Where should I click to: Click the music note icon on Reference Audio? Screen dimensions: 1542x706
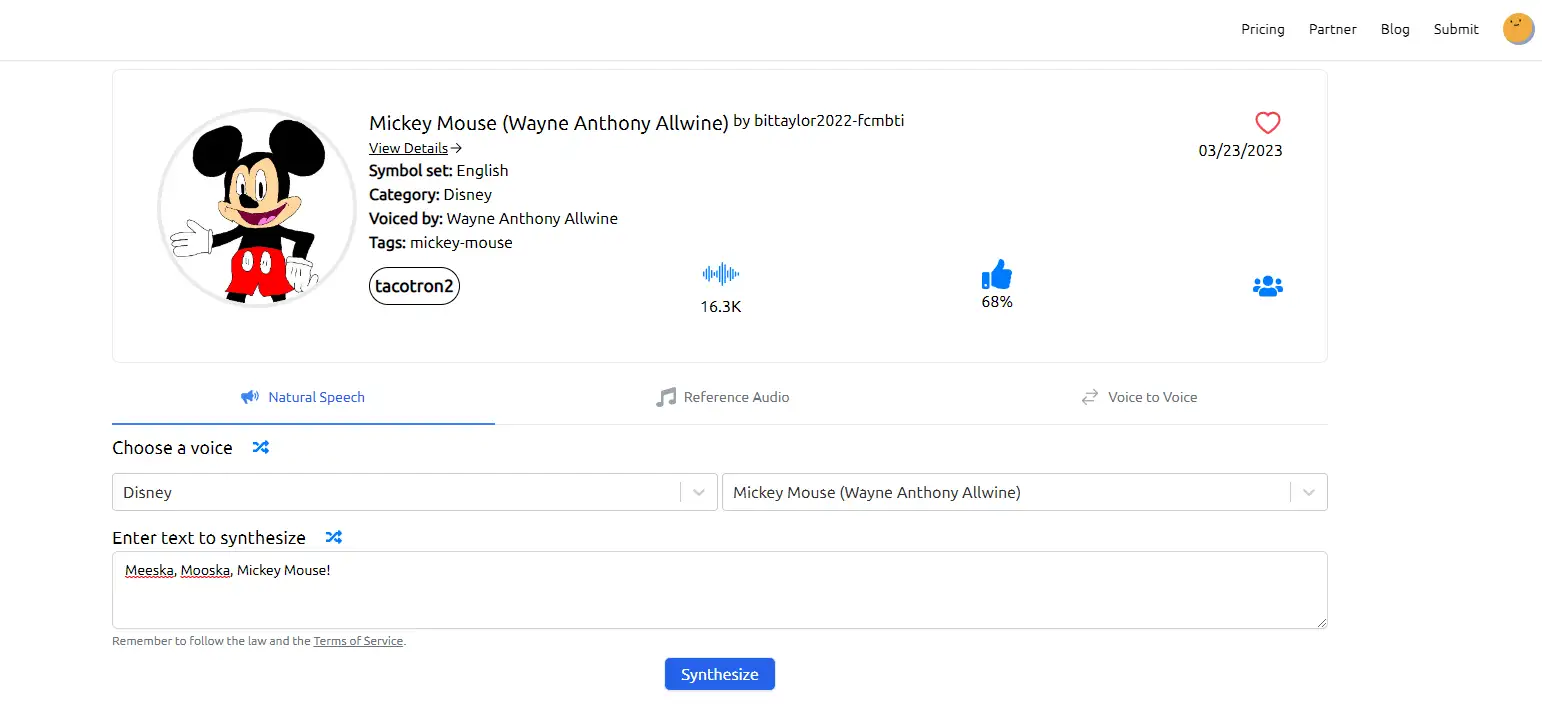pos(666,397)
